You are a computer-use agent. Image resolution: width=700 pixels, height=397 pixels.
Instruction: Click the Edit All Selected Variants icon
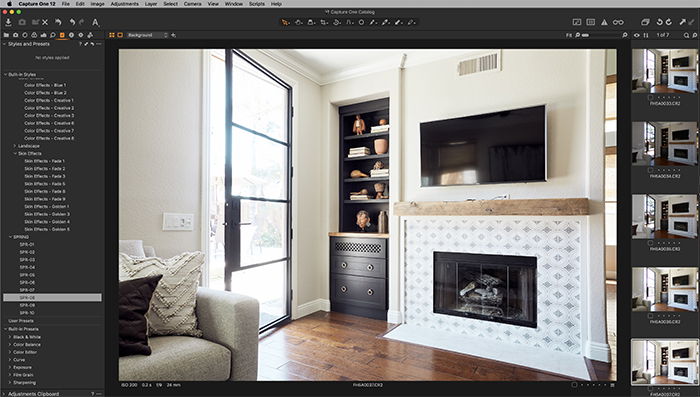click(x=645, y=22)
